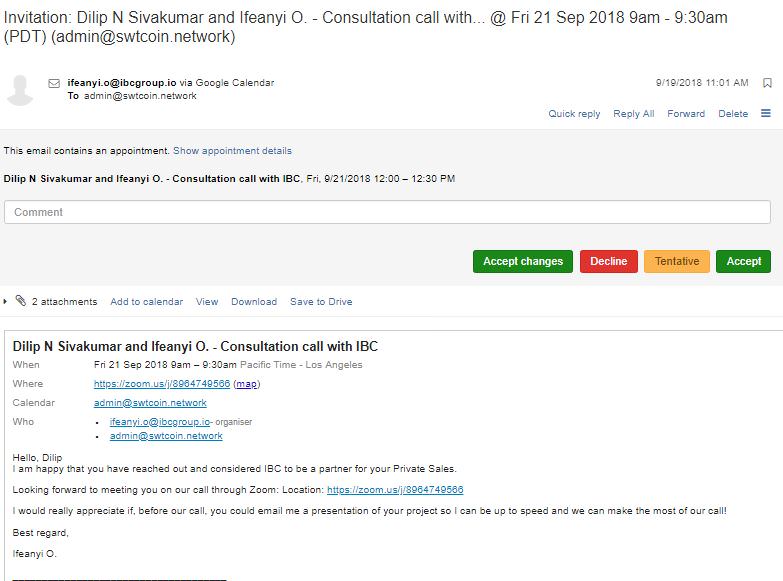Open organiser email ifeanyi.o@ibcgroup.io
Screen dimensions: 783x581
click(x=160, y=422)
